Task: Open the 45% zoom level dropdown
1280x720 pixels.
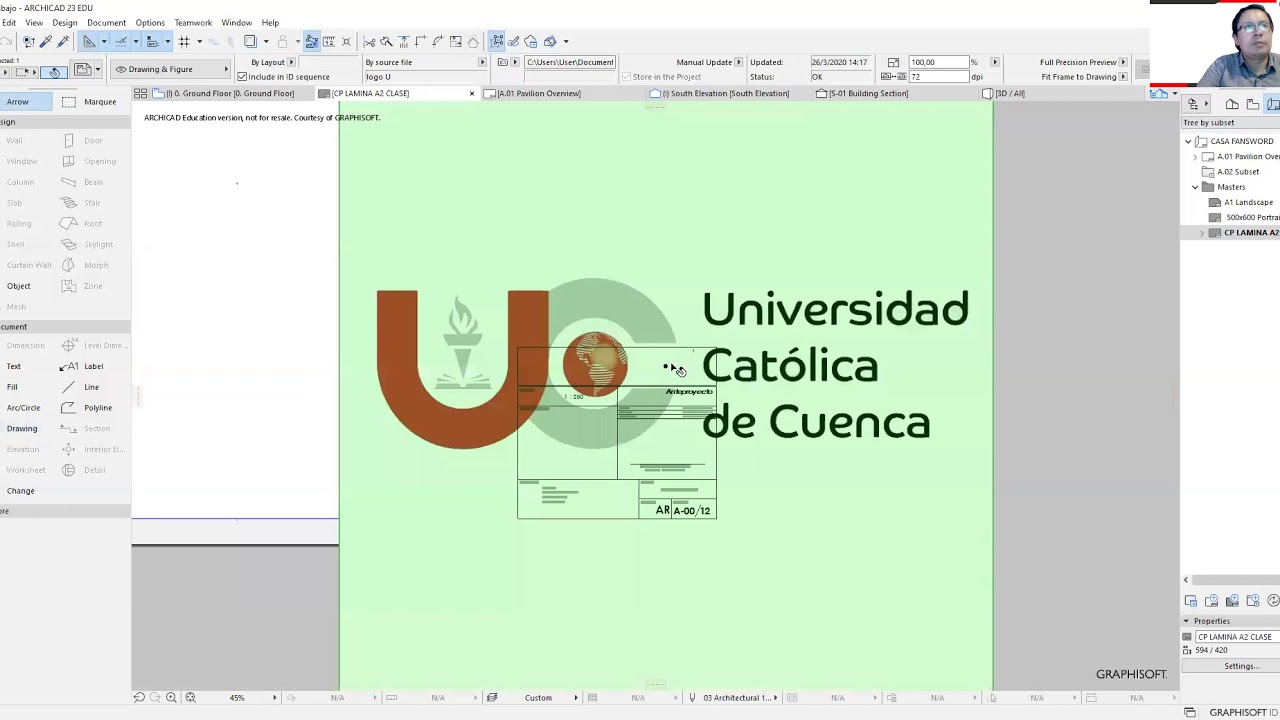Action: tap(275, 697)
